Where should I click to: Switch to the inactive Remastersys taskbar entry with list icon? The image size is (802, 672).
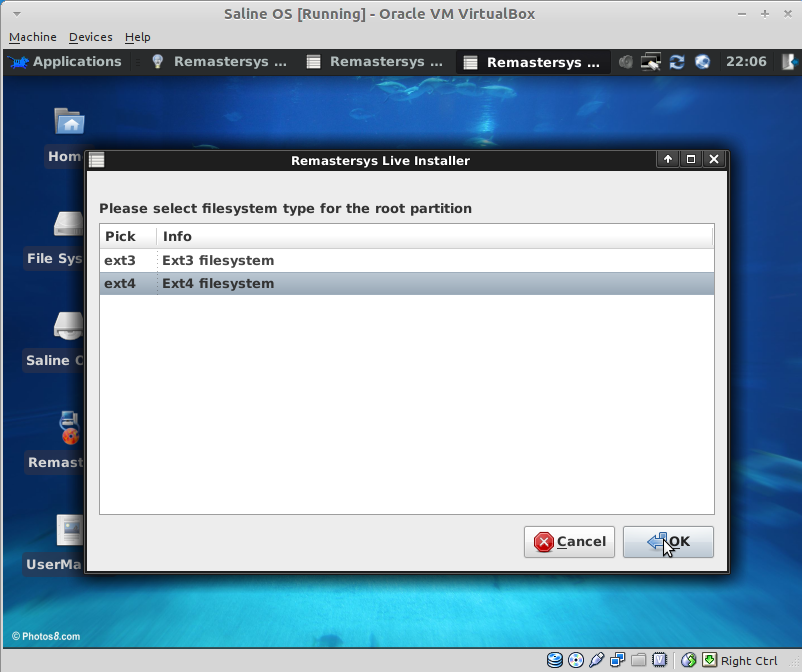click(375, 62)
